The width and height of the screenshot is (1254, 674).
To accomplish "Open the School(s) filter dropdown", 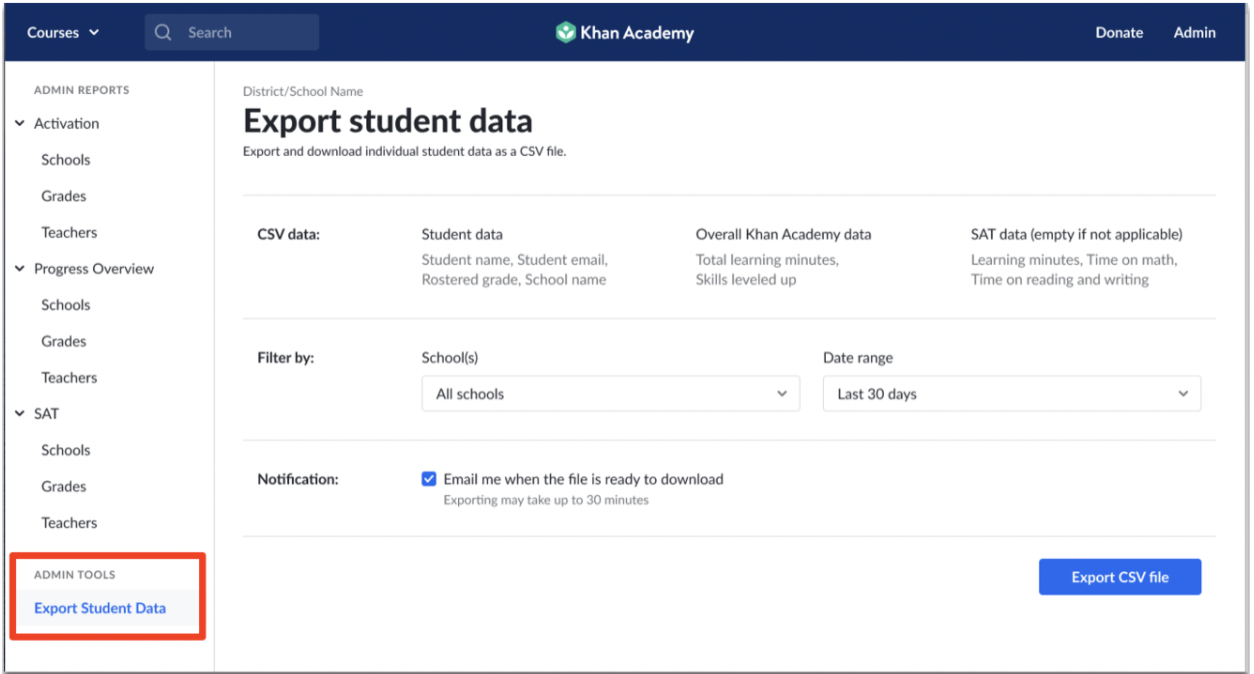I will [611, 394].
